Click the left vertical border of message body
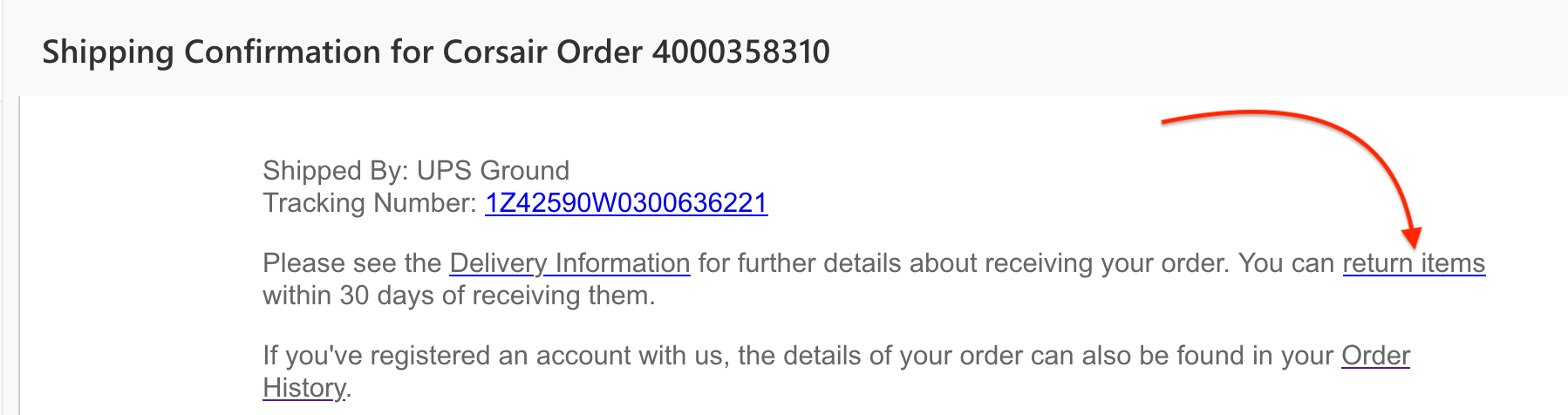 coord(19,255)
